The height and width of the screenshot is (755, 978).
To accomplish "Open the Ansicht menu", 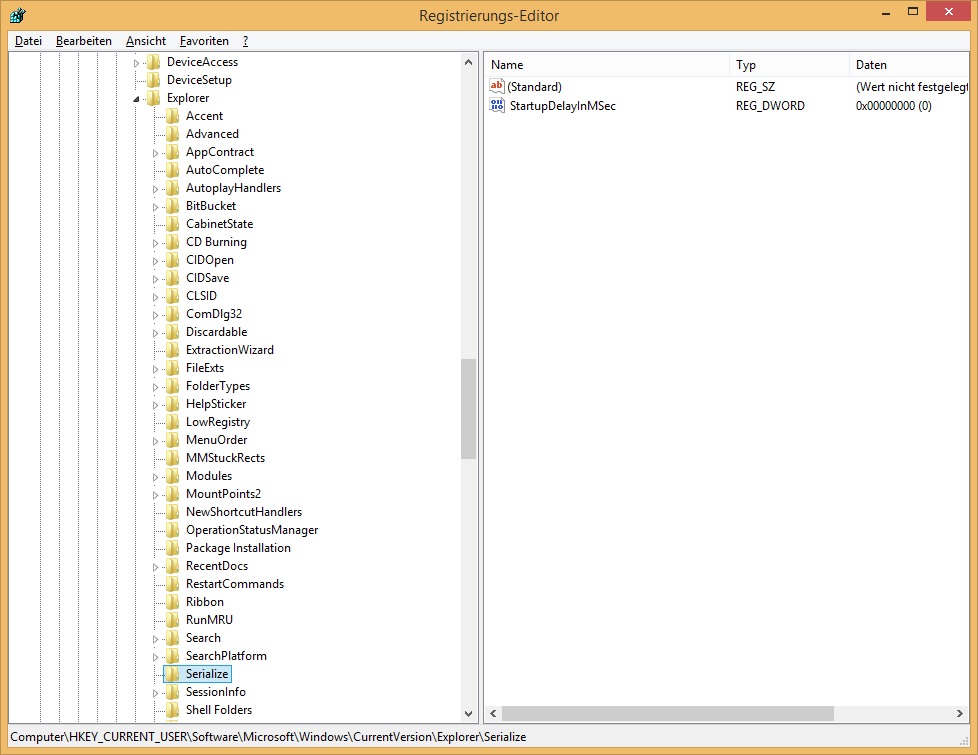I will click(x=145, y=41).
